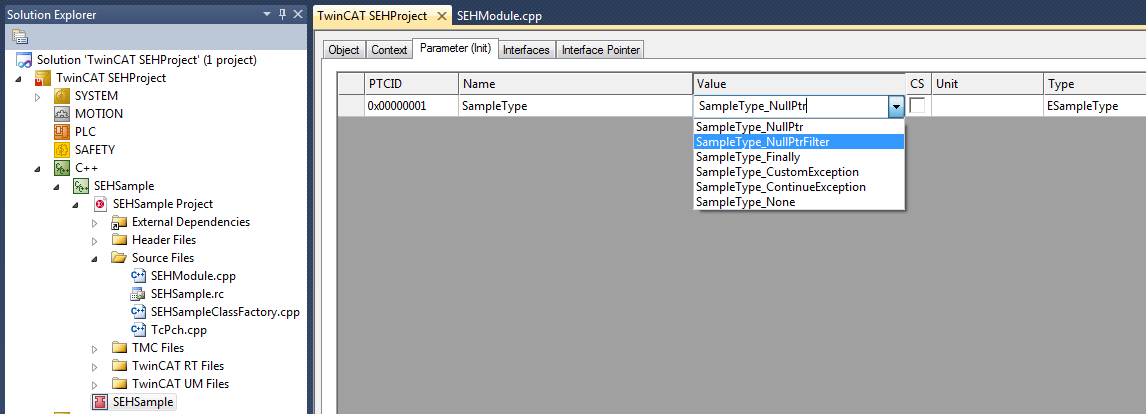Choose SampleType_Finally from the list
This screenshot has width=1146, height=414.
point(799,157)
